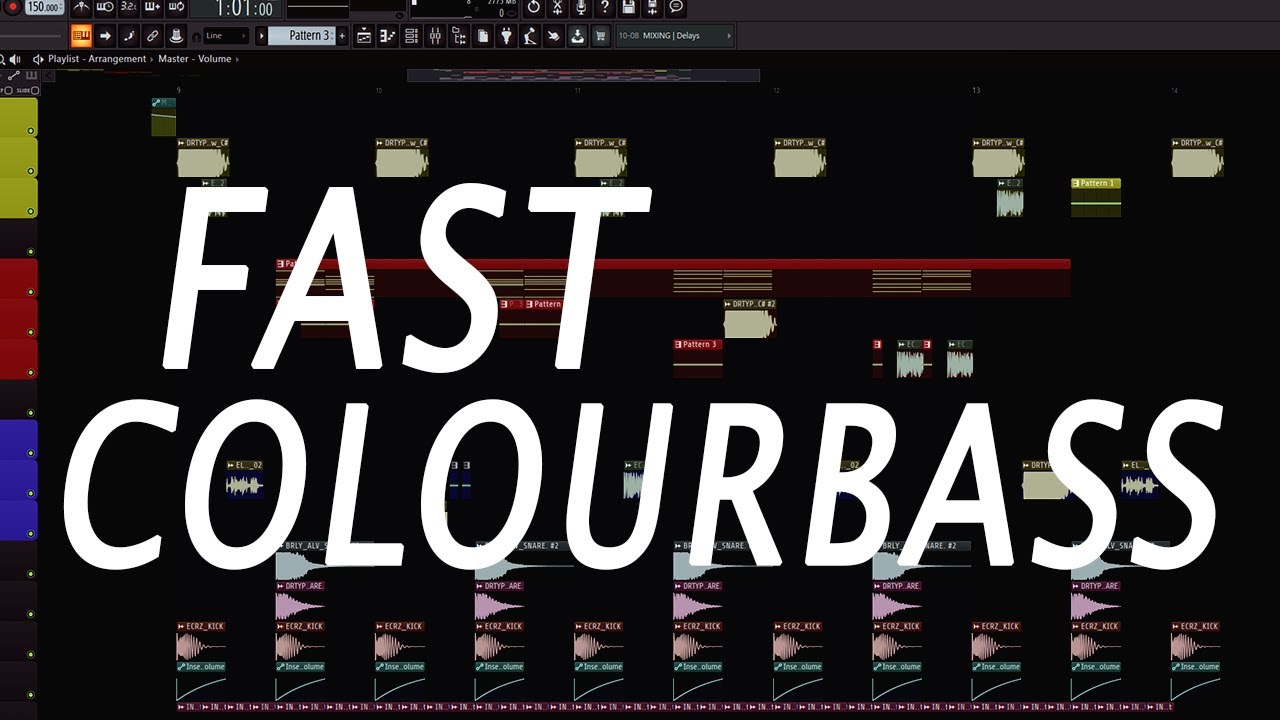Click the save floppy disk icon
The image size is (1280, 720).
tap(628, 7)
